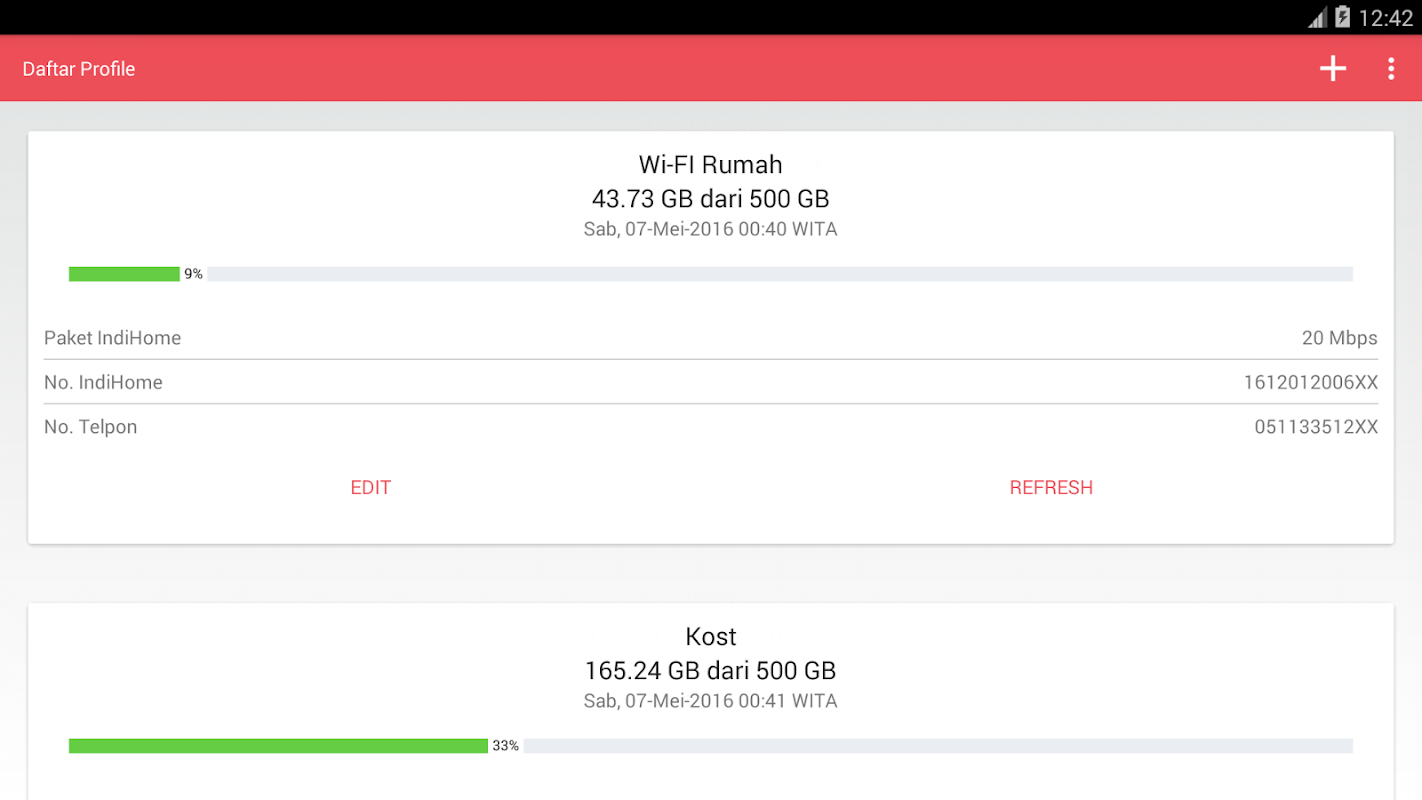Tap the Kost profile name

click(710, 637)
